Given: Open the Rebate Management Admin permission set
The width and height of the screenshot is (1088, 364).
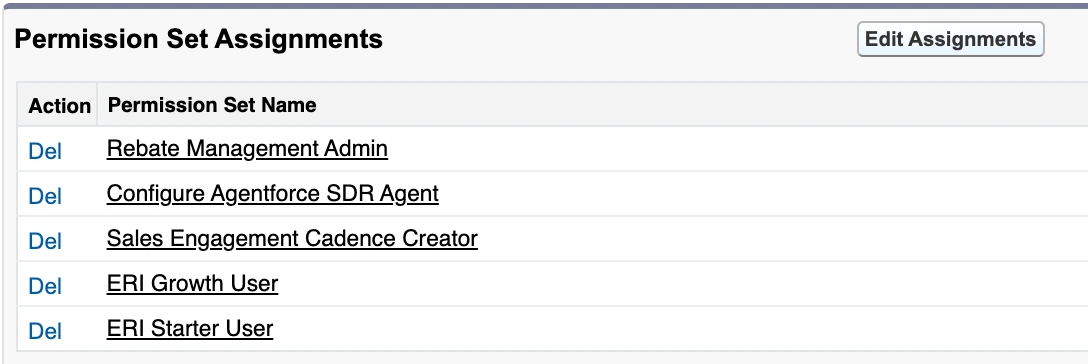Looking at the screenshot, I should tap(247, 148).
